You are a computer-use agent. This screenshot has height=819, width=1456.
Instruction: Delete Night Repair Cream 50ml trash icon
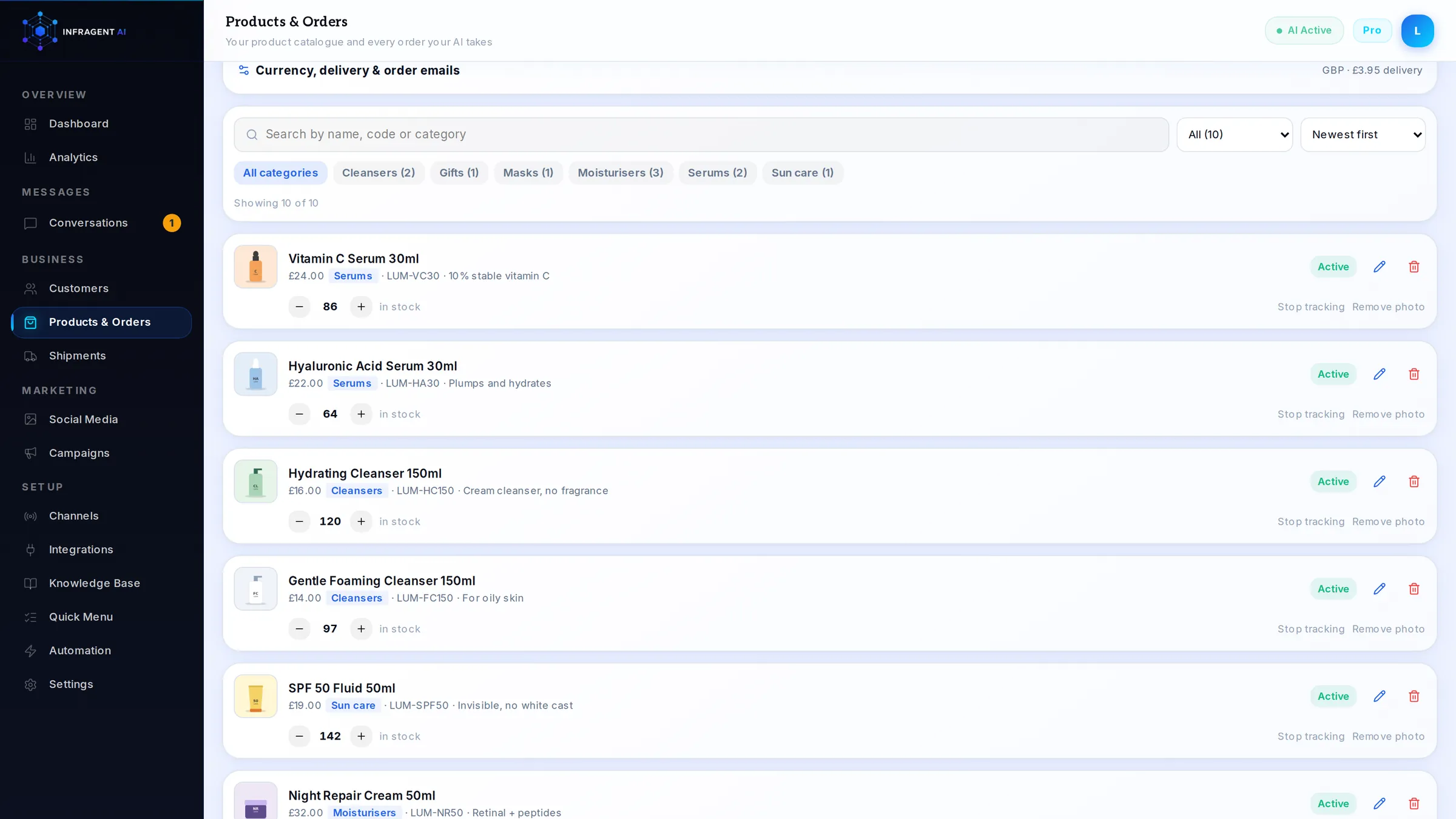click(x=1414, y=804)
